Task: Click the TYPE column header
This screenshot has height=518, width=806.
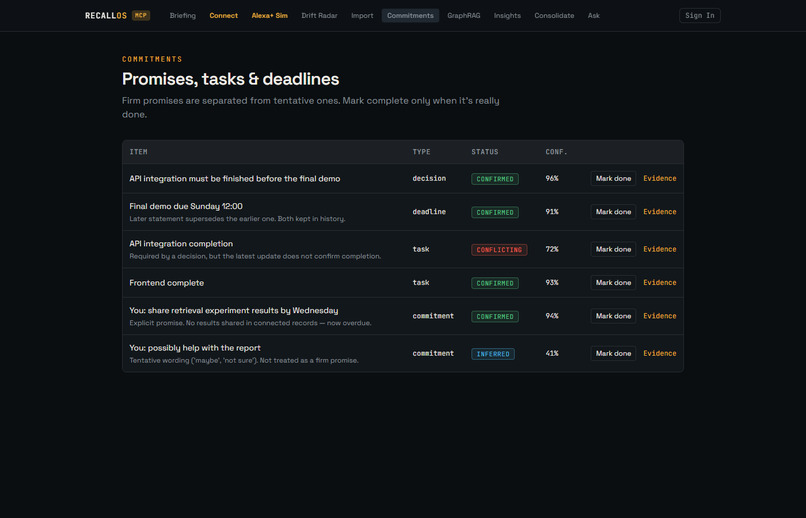Action: click(x=422, y=152)
